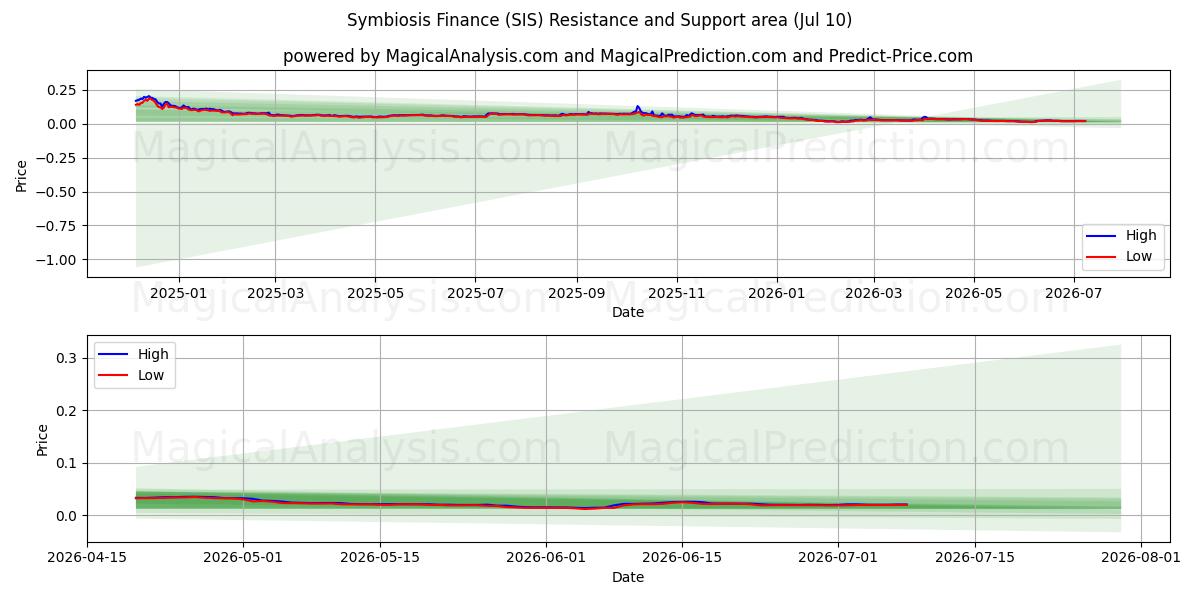1200x600 pixels.
Task: Click the '2026-04-15' tick label on bottom chart
Action: tap(87, 558)
